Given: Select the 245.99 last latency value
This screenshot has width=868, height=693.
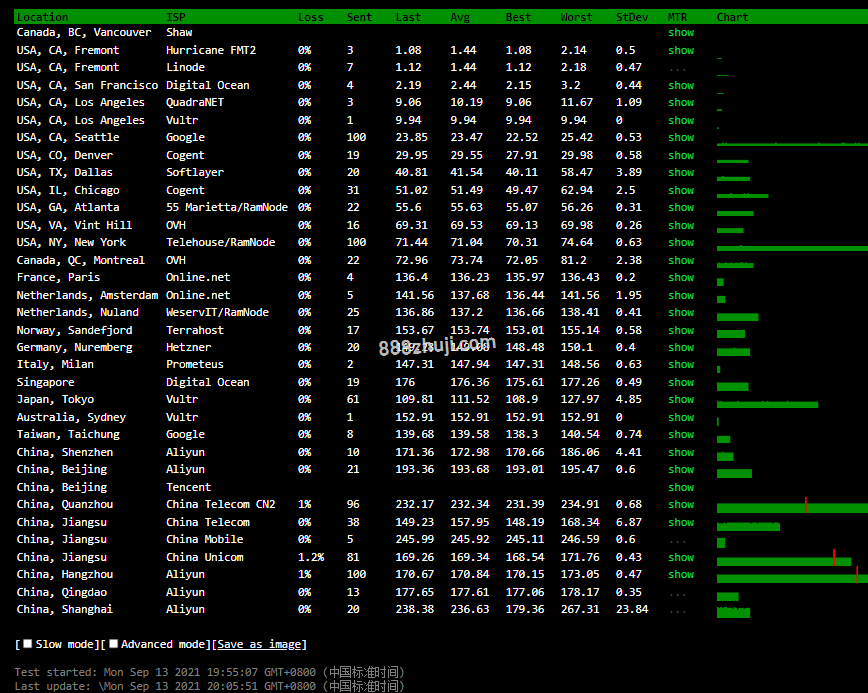Looking at the screenshot, I should coord(415,539).
